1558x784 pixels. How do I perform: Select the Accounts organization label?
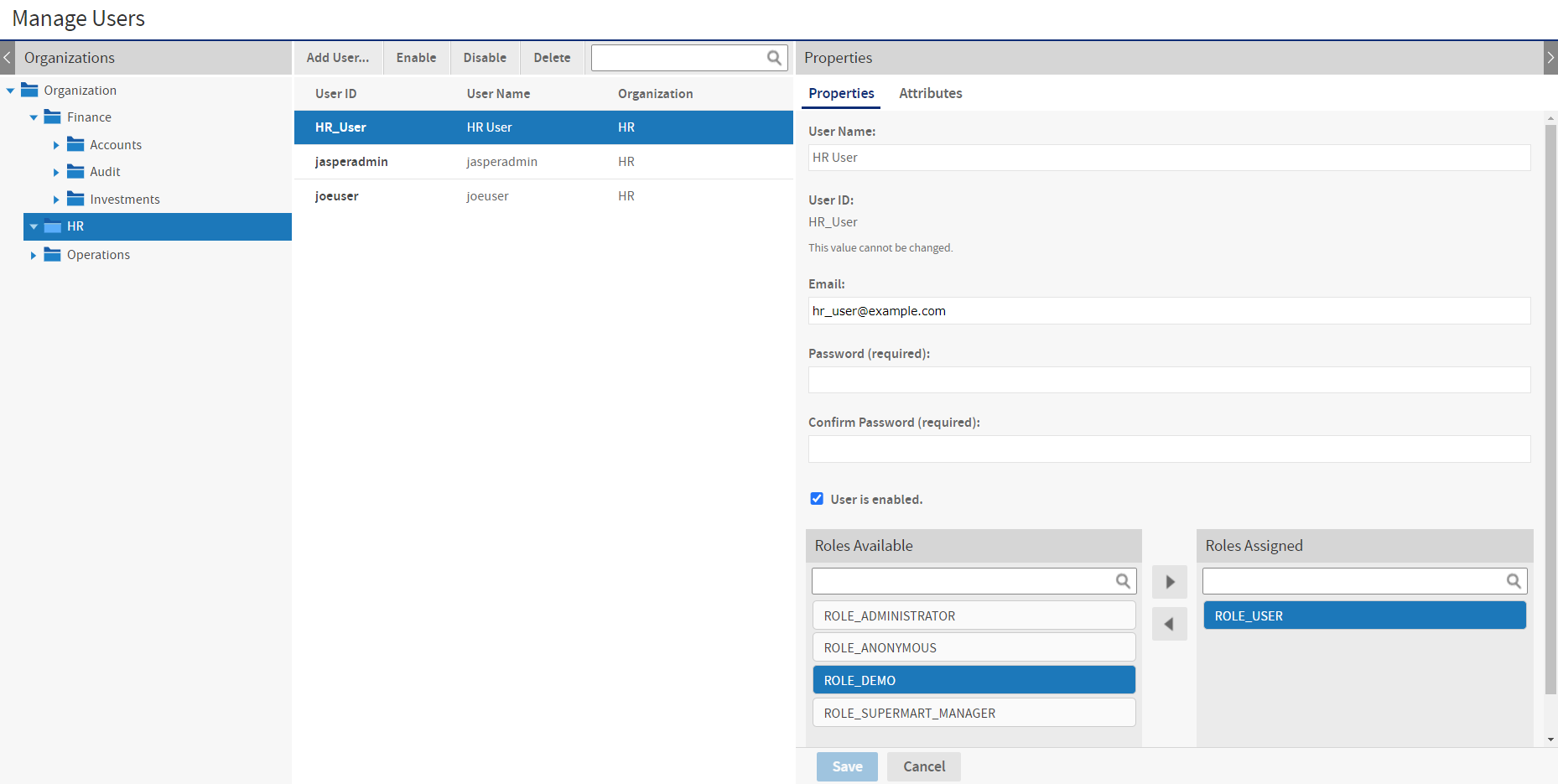click(116, 145)
